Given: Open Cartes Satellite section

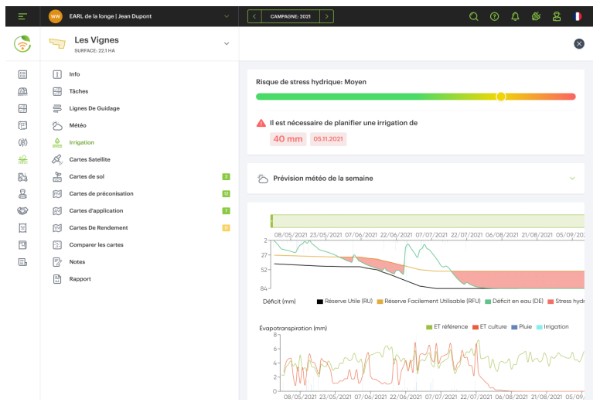Looking at the screenshot, I should click(90, 159).
